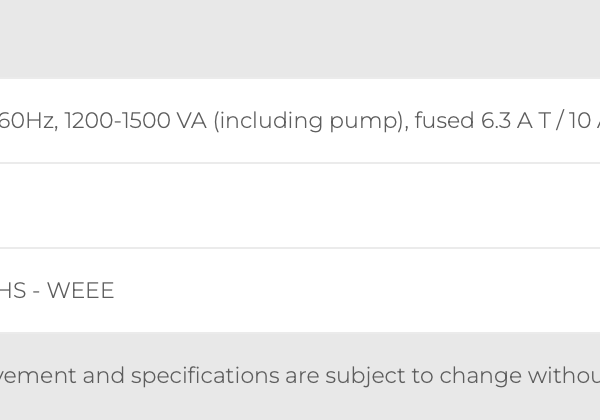Image resolution: width=600 pixels, height=420 pixels.
Task: Click the "WEEE" compliance text
Action: pos(80,290)
